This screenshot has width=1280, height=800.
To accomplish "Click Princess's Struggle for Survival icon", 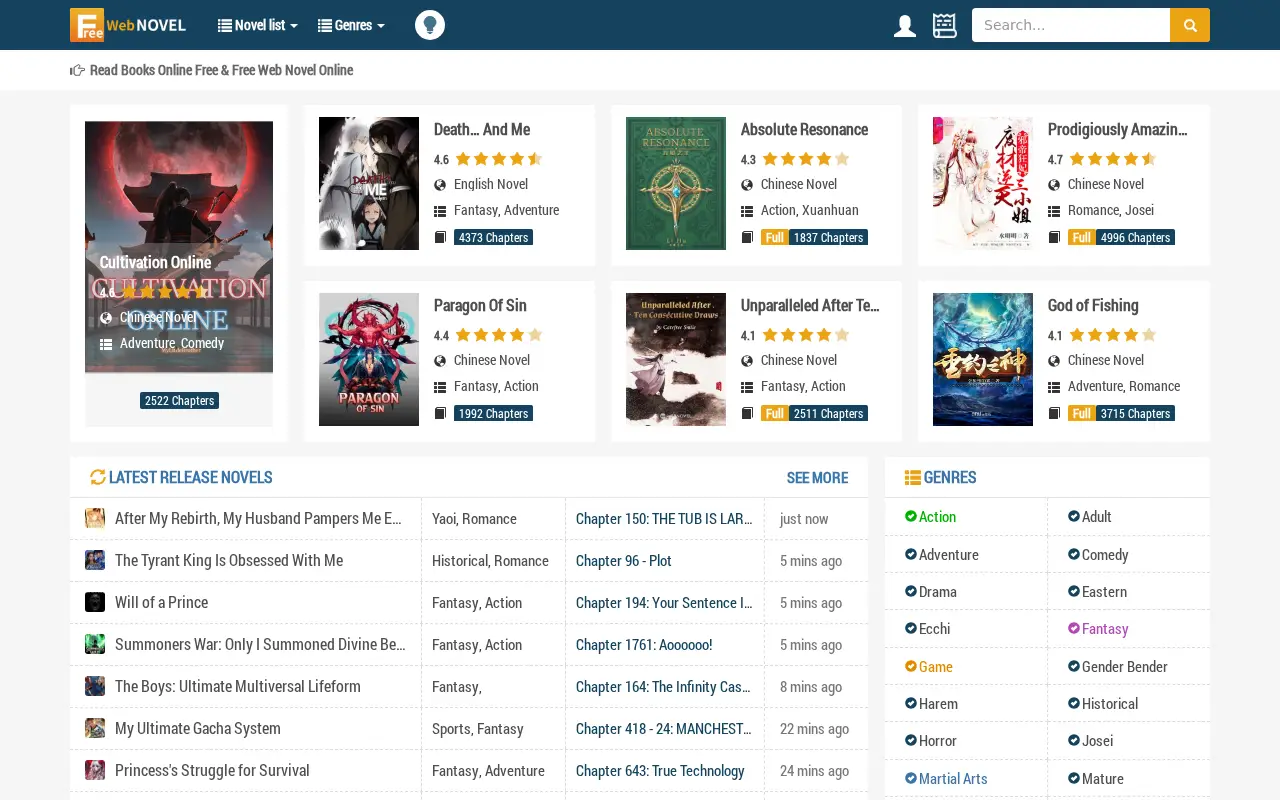I will coord(95,770).
